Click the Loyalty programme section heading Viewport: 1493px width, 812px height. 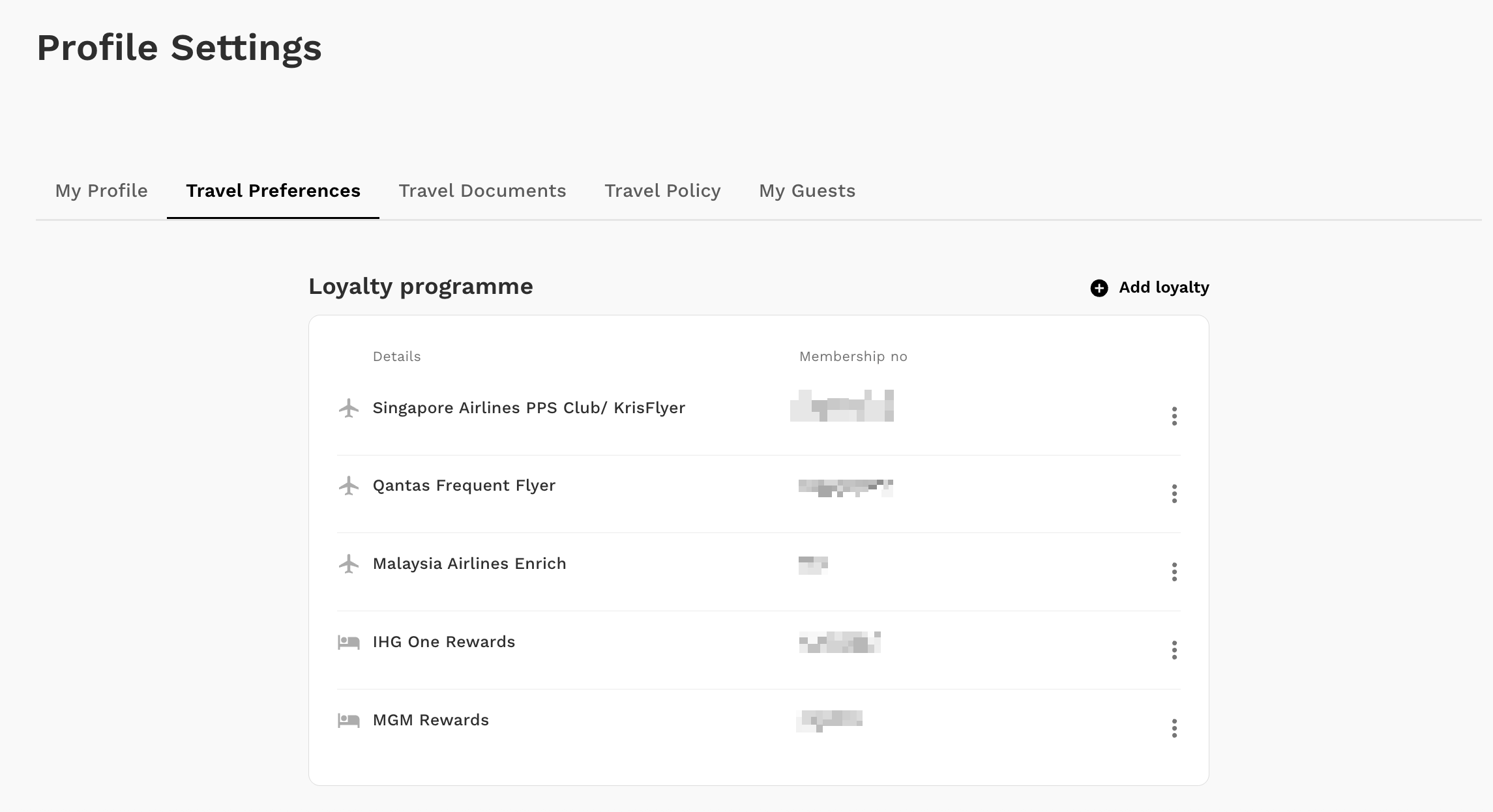click(x=421, y=287)
